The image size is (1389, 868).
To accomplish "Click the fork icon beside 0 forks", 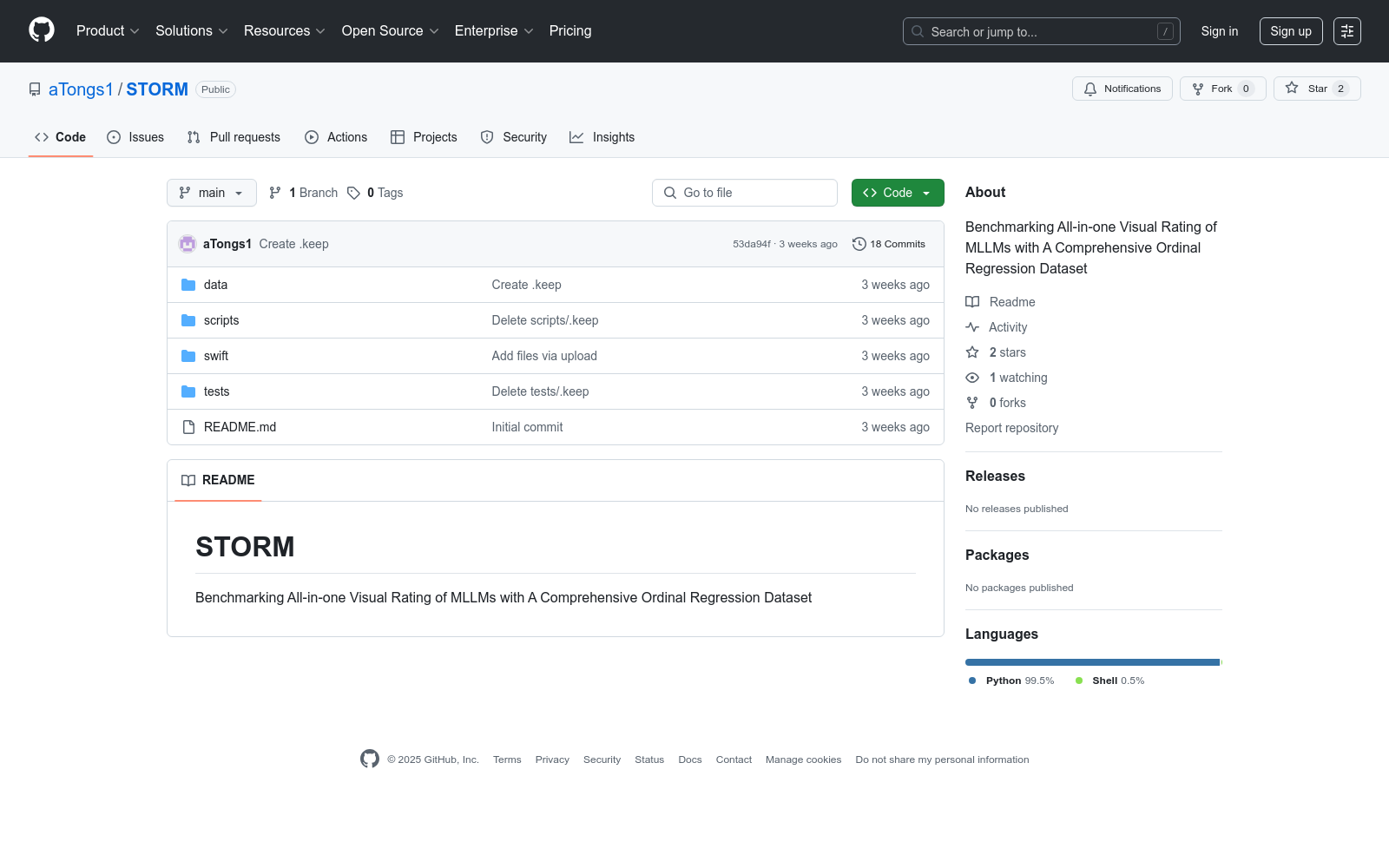I will point(972,403).
